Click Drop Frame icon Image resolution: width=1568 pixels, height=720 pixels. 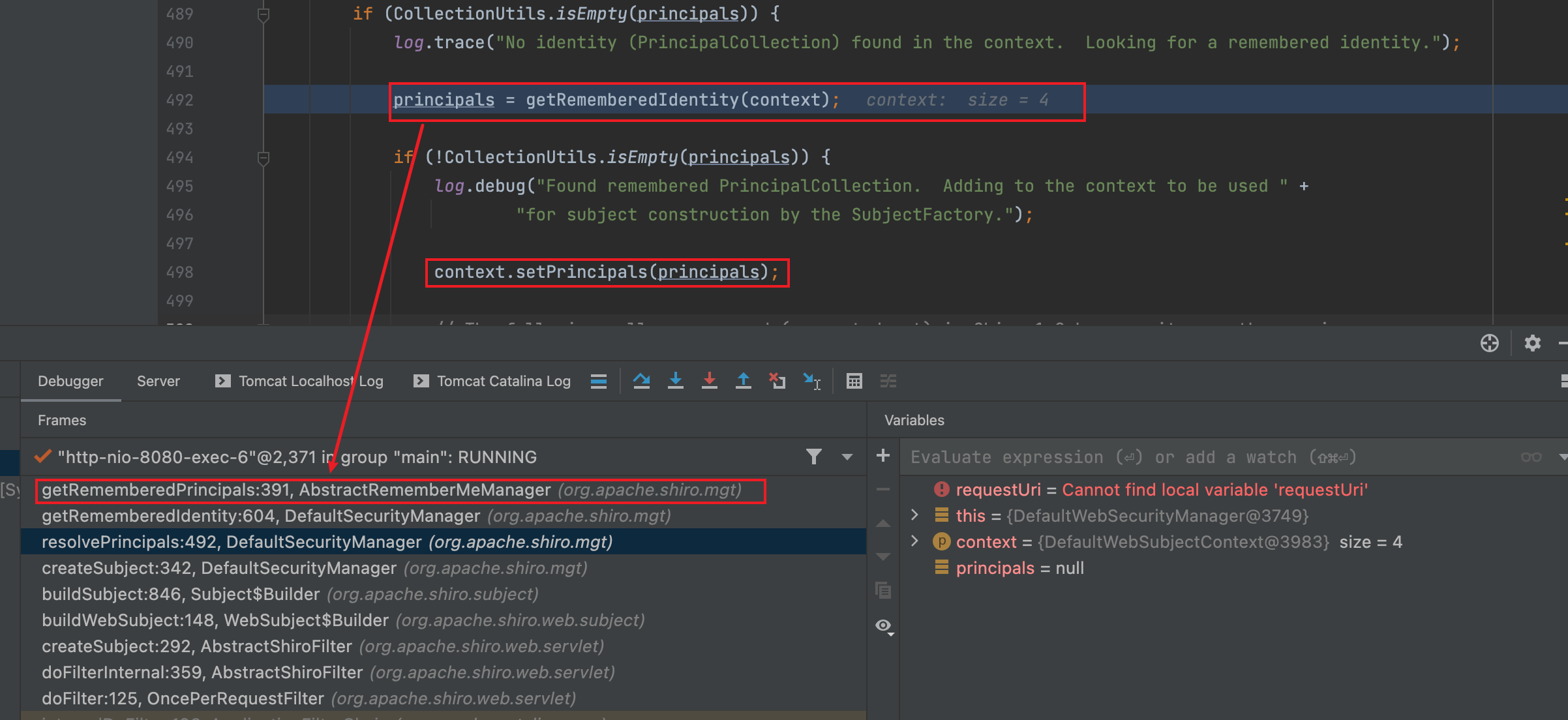(x=777, y=381)
